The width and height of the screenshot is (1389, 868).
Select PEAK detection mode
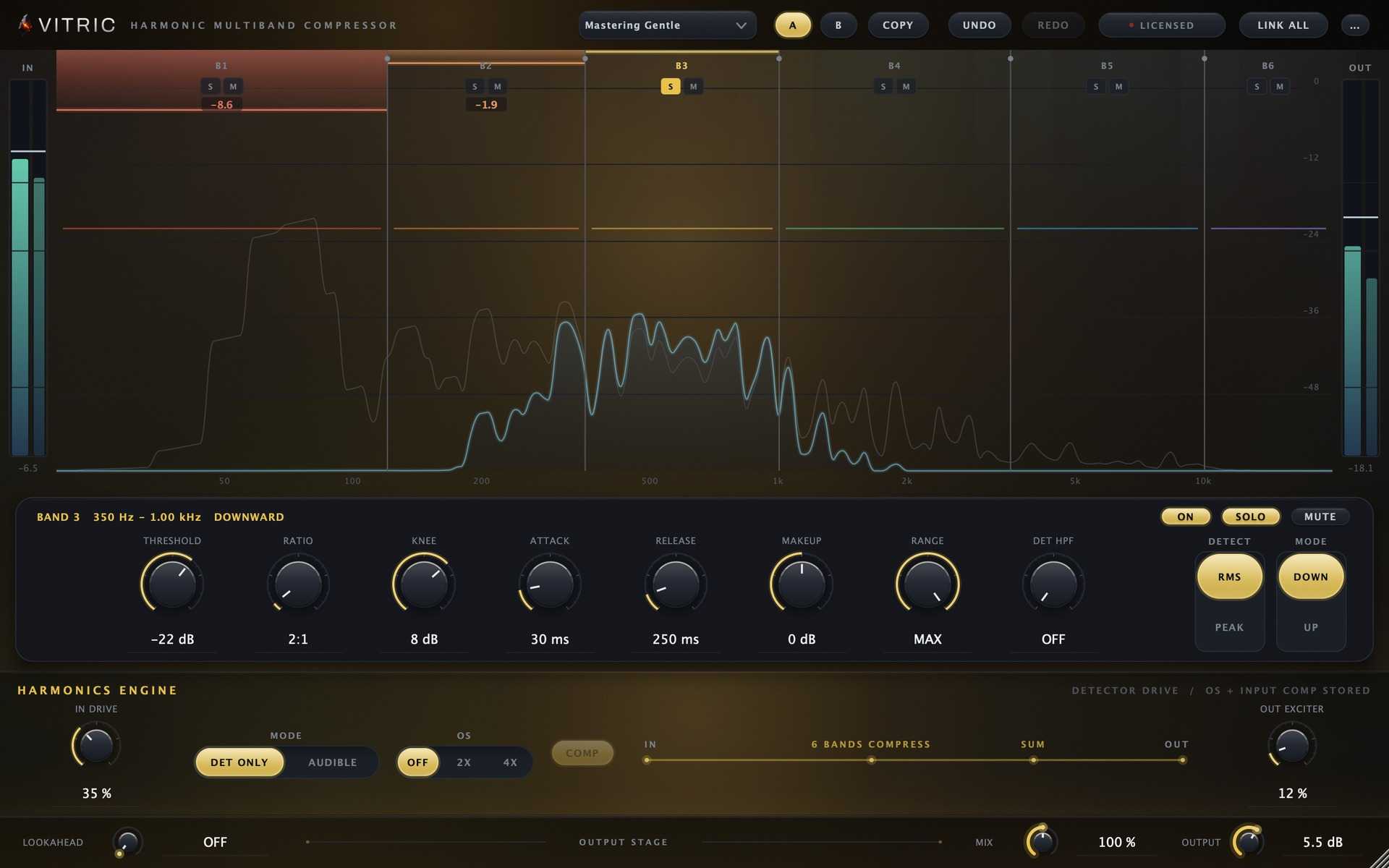[x=1230, y=627]
